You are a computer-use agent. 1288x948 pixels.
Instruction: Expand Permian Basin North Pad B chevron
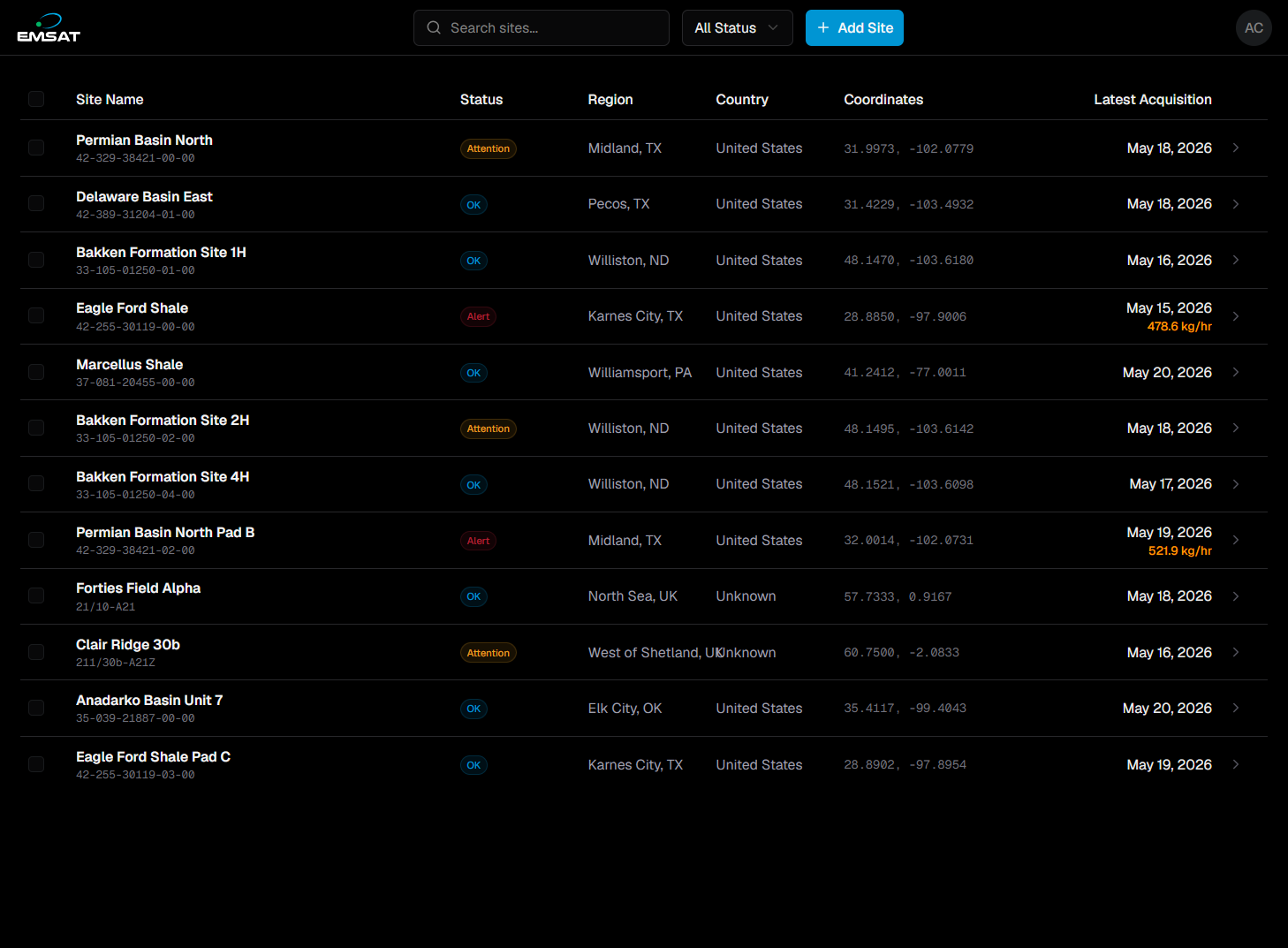1236,540
